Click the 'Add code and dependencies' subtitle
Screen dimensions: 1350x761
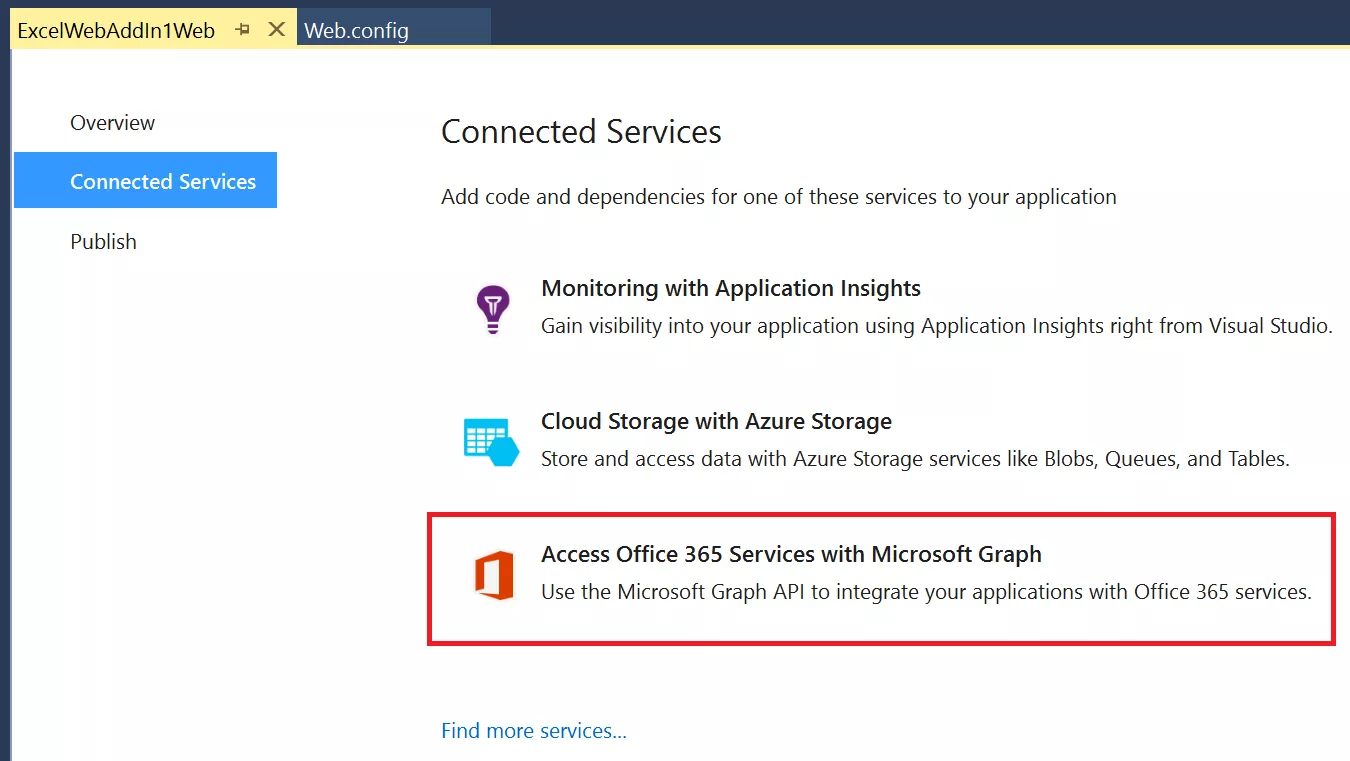(x=779, y=196)
